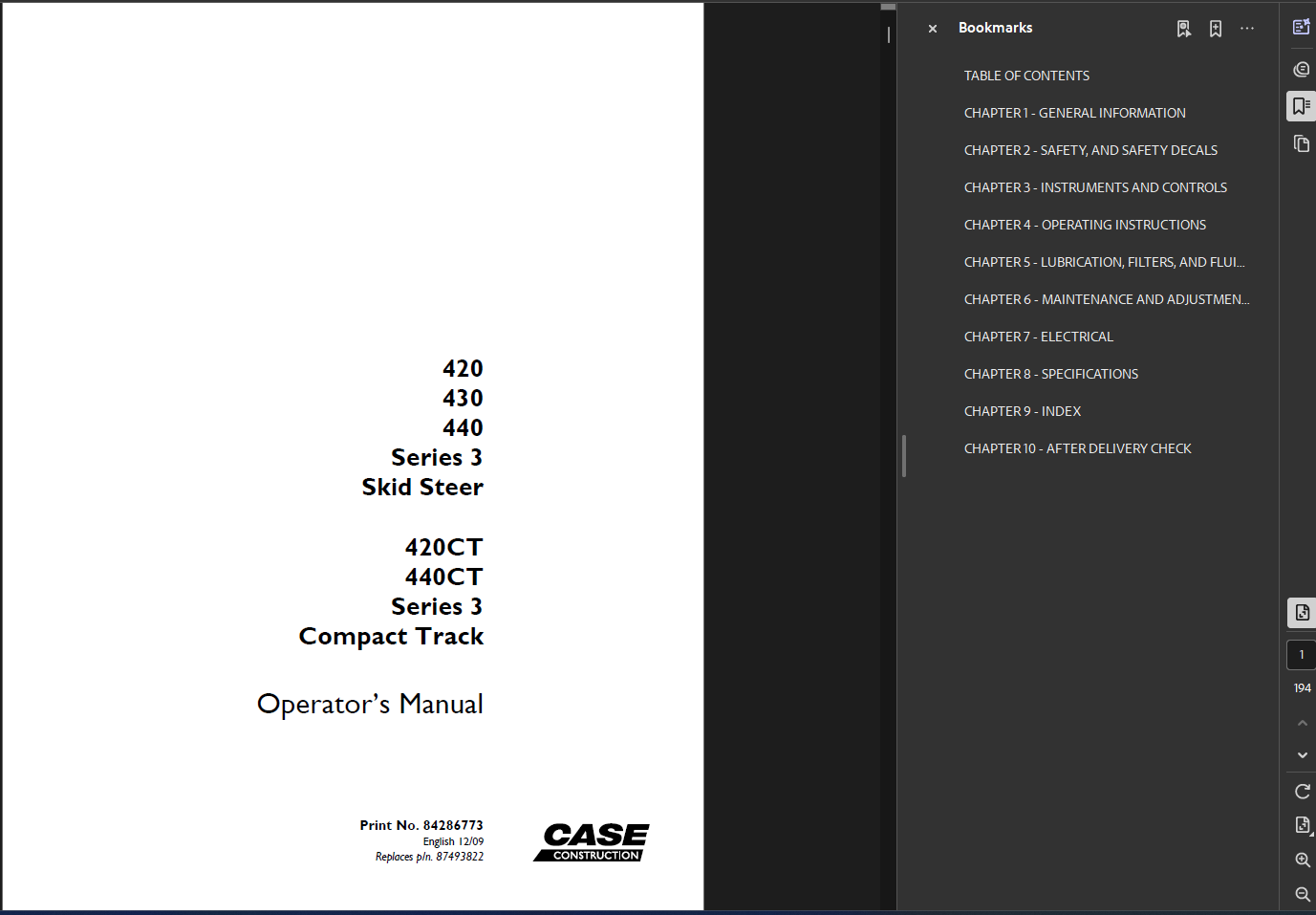
Task: Select Chapter 9 Index bookmark
Action: 1023,411
